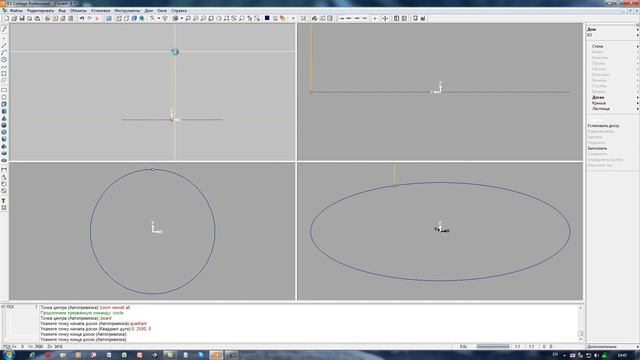Click the Save toolbar icon
Screen dimensions: 640x360
pyautogui.click(x=22, y=18)
